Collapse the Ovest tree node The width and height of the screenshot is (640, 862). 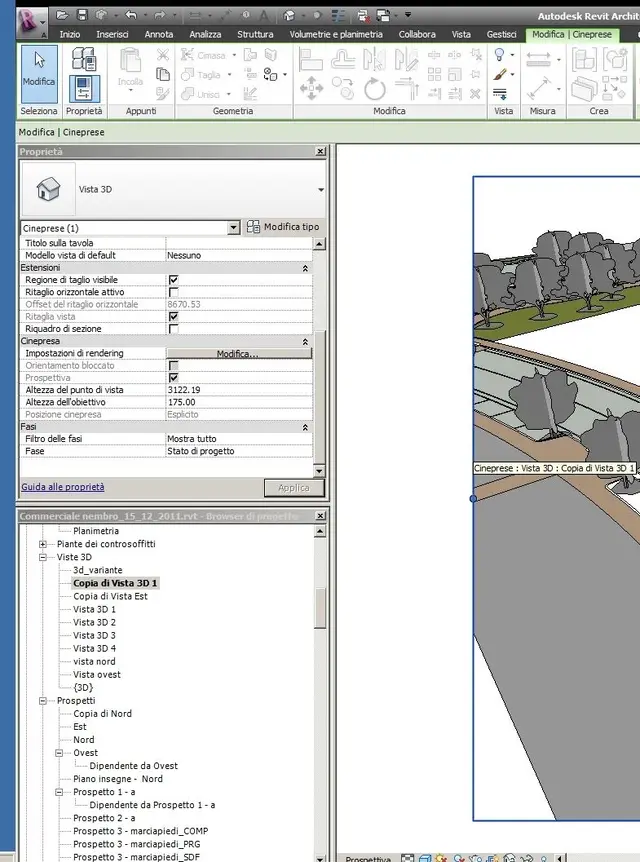[59, 753]
